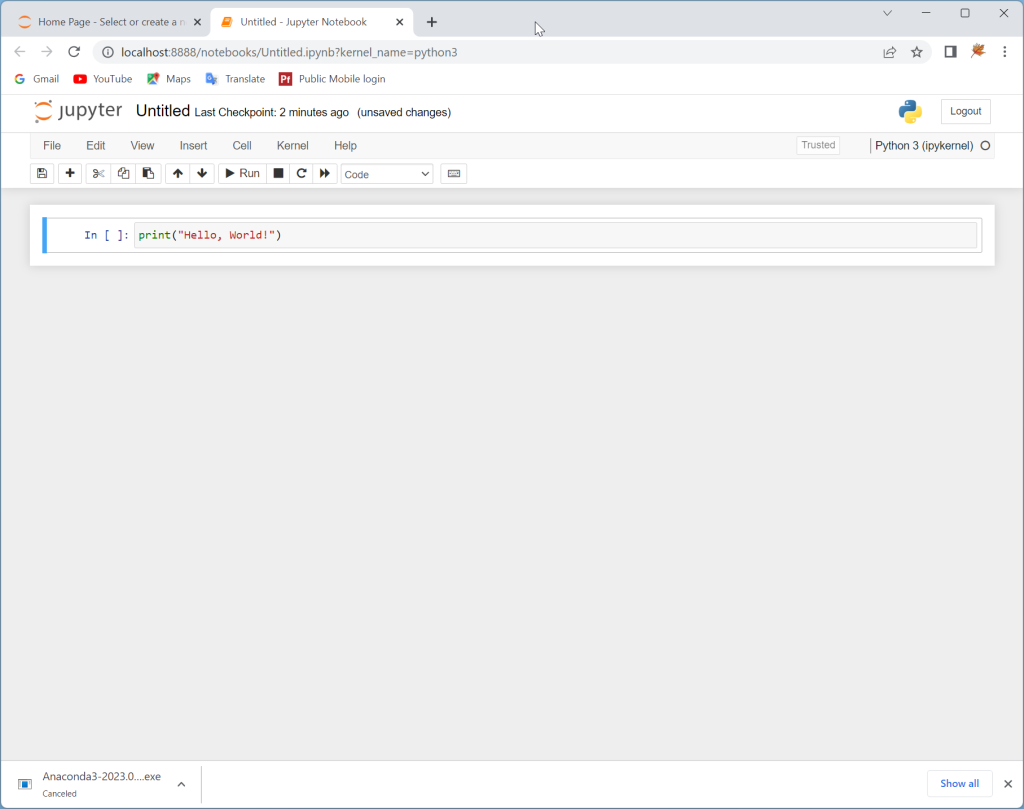Click the Python logo icon
1024x809 pixels.
click(910, 112)
